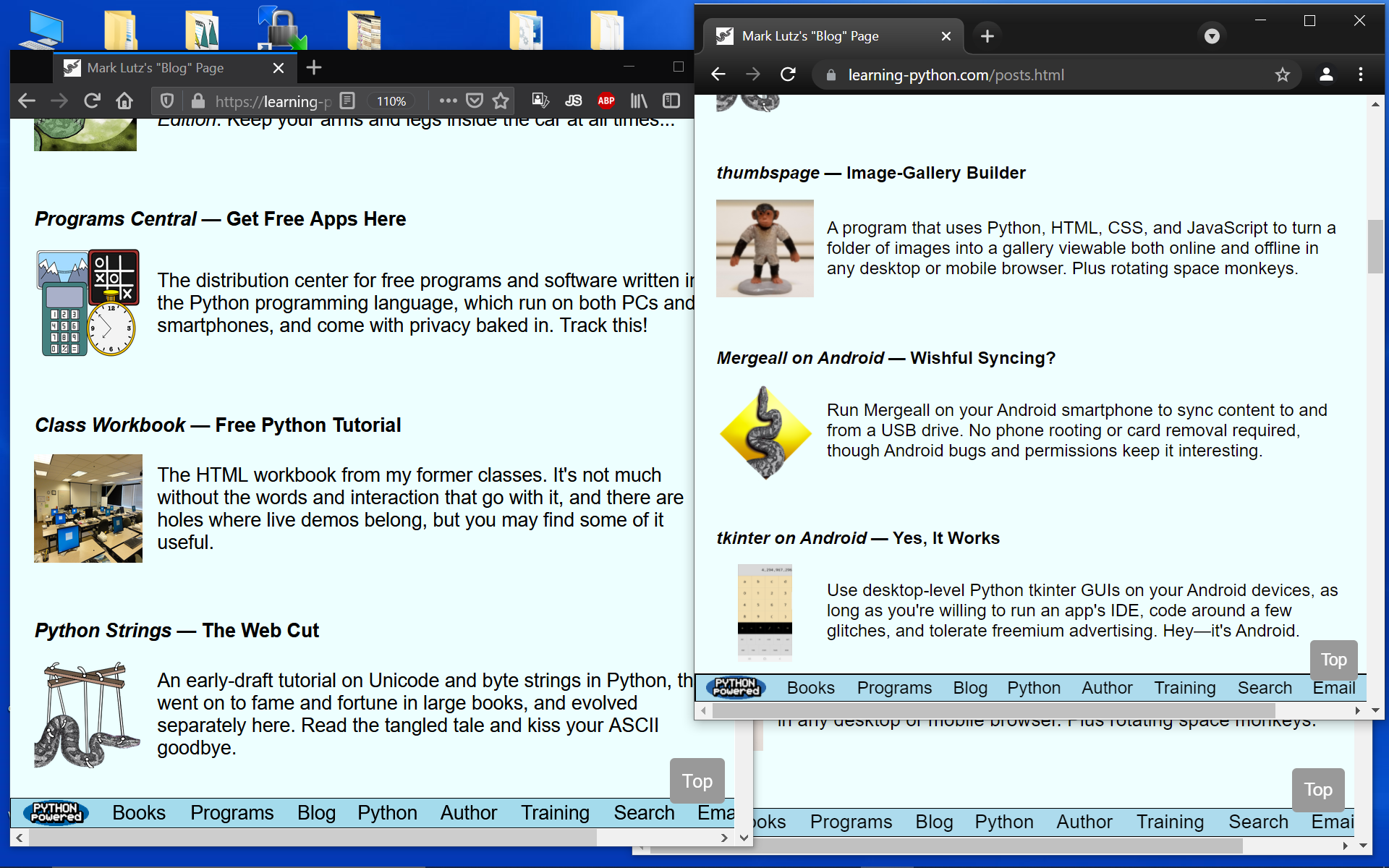Open tracking protection shield in address bar
Screen dimensions: 1389x868
pyautogui.click(x=166, y=101)
